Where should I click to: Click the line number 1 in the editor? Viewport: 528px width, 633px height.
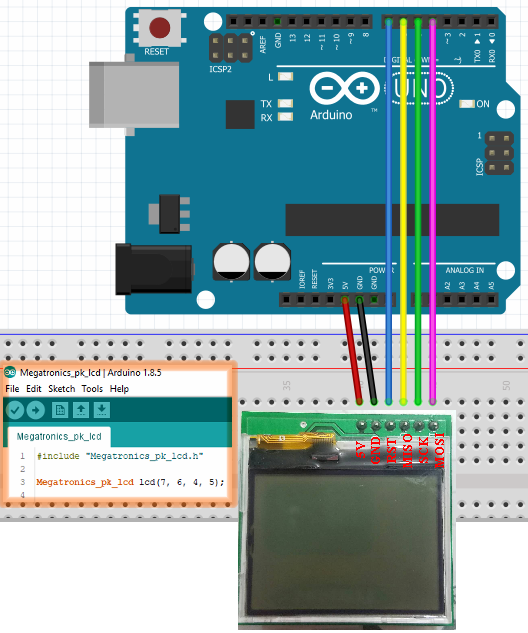[x=23, y=456]
